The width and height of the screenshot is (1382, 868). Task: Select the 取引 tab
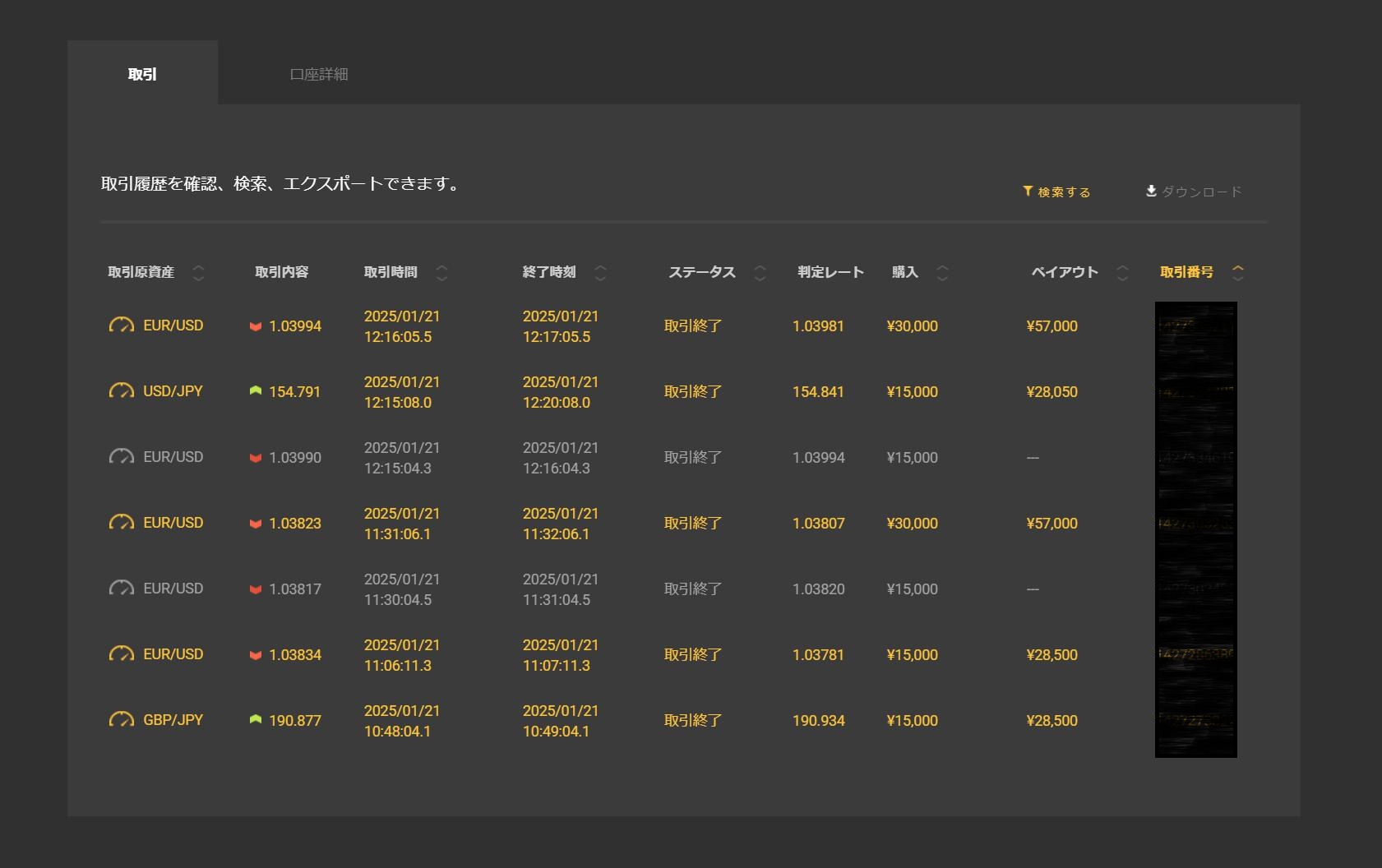click(142, 74)
